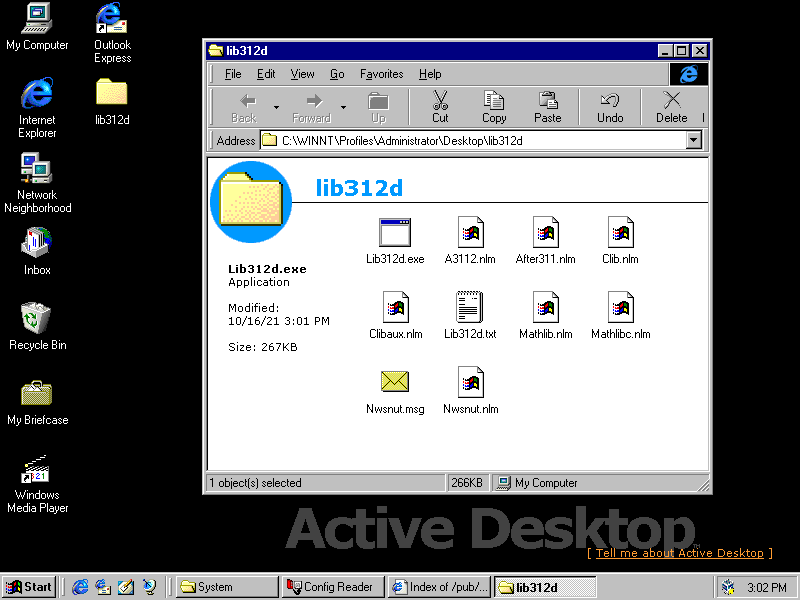Select the Lib312d.exe application file

[x=395, y=241]
